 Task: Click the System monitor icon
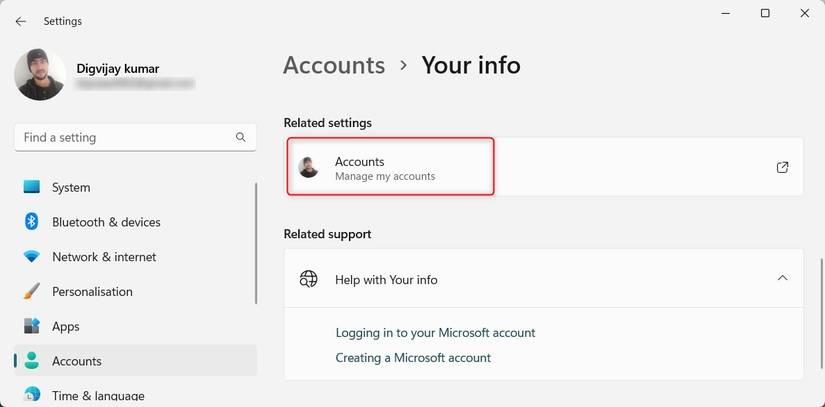click(32, 187)
